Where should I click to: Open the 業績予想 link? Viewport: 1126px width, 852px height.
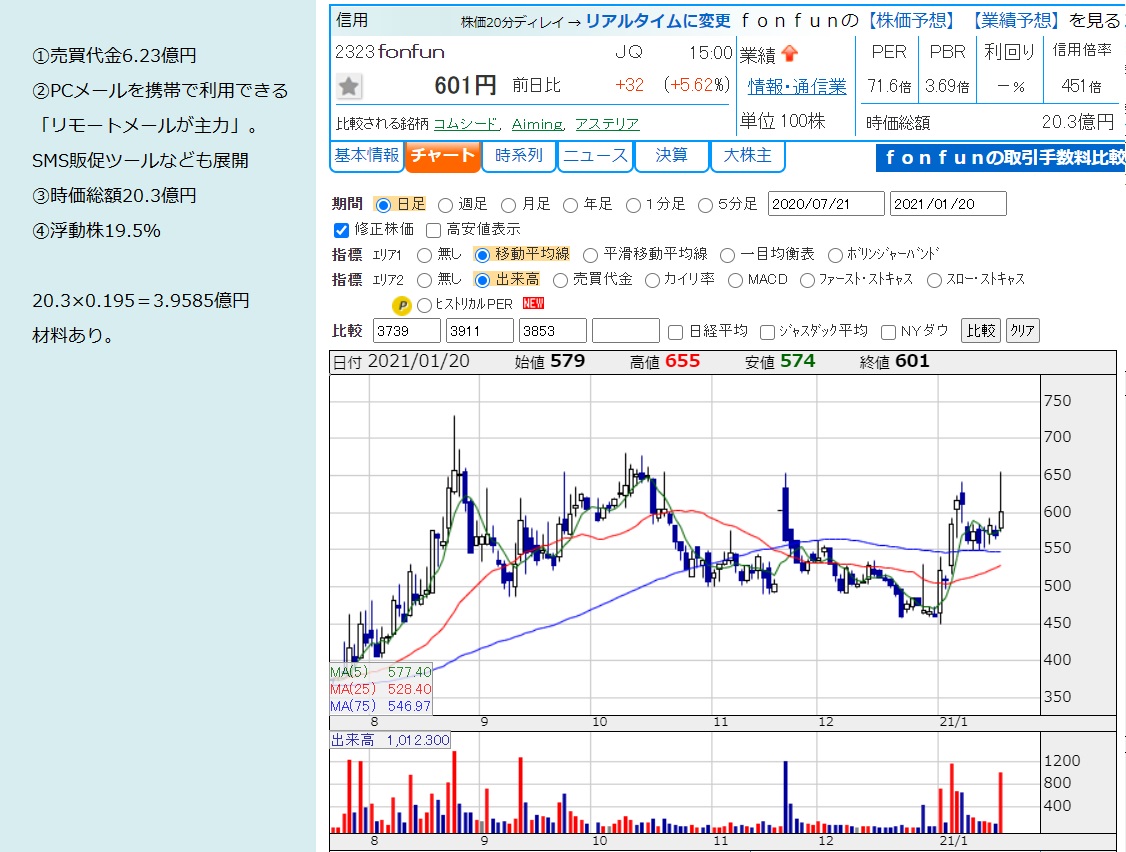[1016, 20]
